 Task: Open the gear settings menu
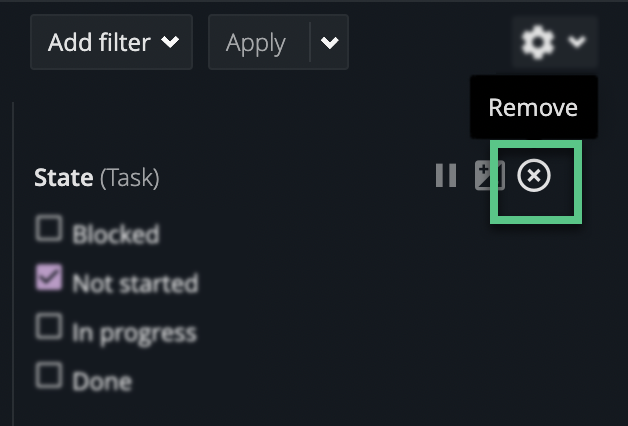click(538, 42)
